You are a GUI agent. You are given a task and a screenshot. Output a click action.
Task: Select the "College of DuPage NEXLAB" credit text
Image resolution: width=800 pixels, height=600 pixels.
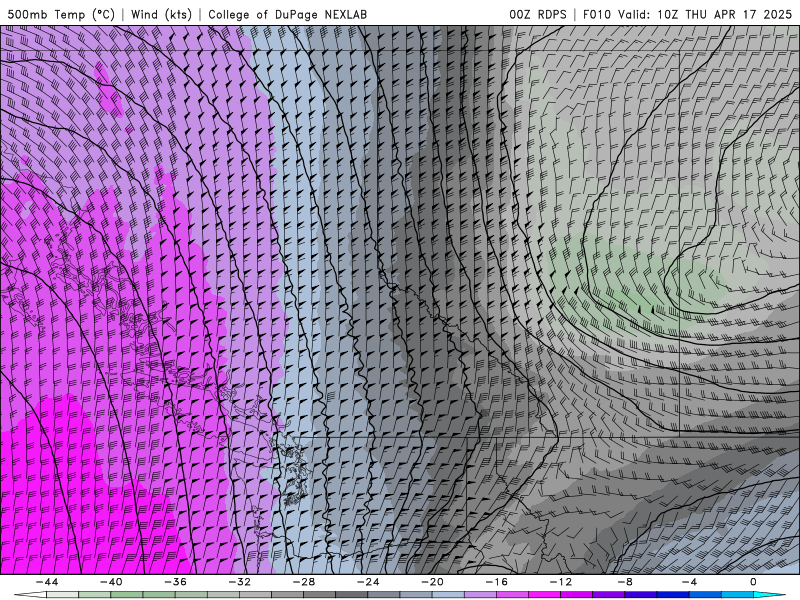[287, 14]
